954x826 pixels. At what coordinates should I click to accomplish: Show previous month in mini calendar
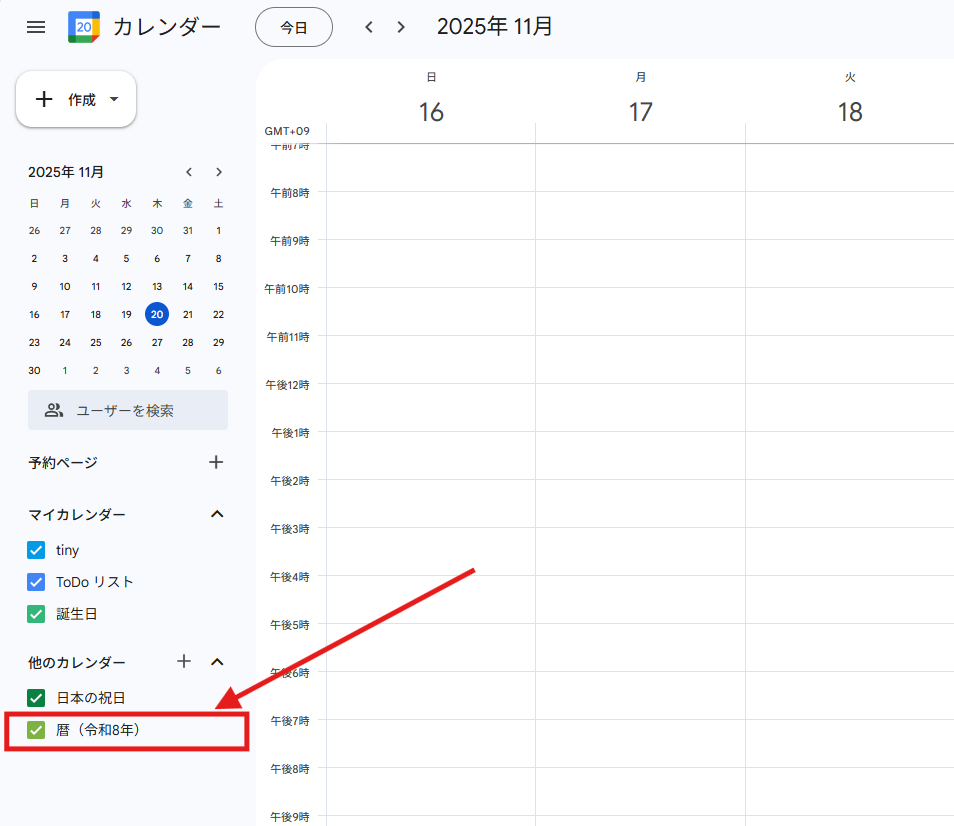188,172
